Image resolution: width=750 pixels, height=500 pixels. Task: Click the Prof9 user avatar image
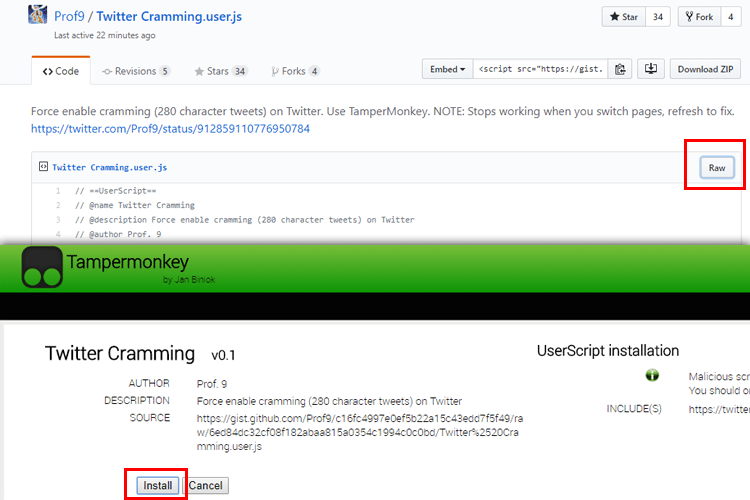[x=37, y=14]
